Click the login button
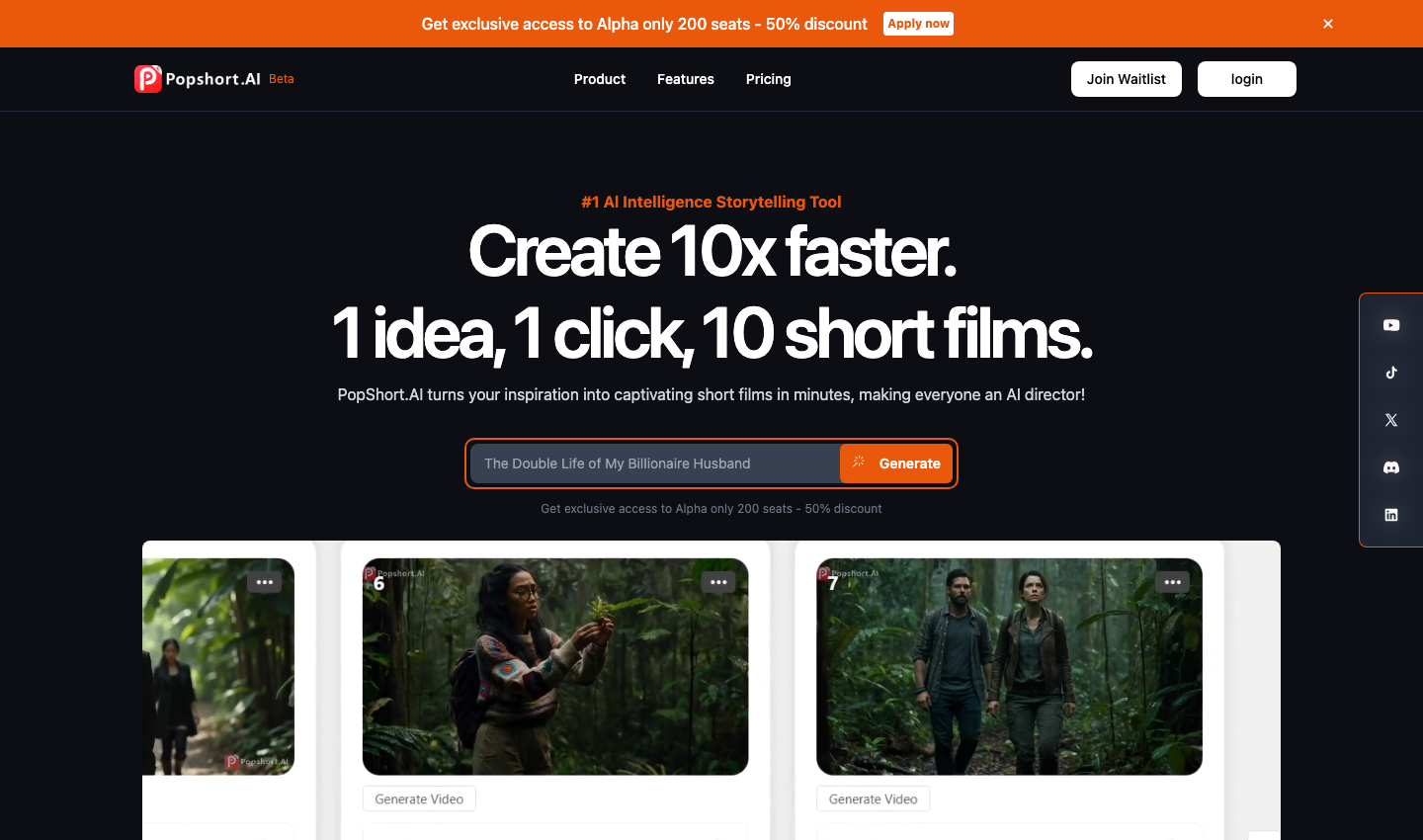Image resolution: width=1423 pixels, height=840 pixels. [1247, 79]
